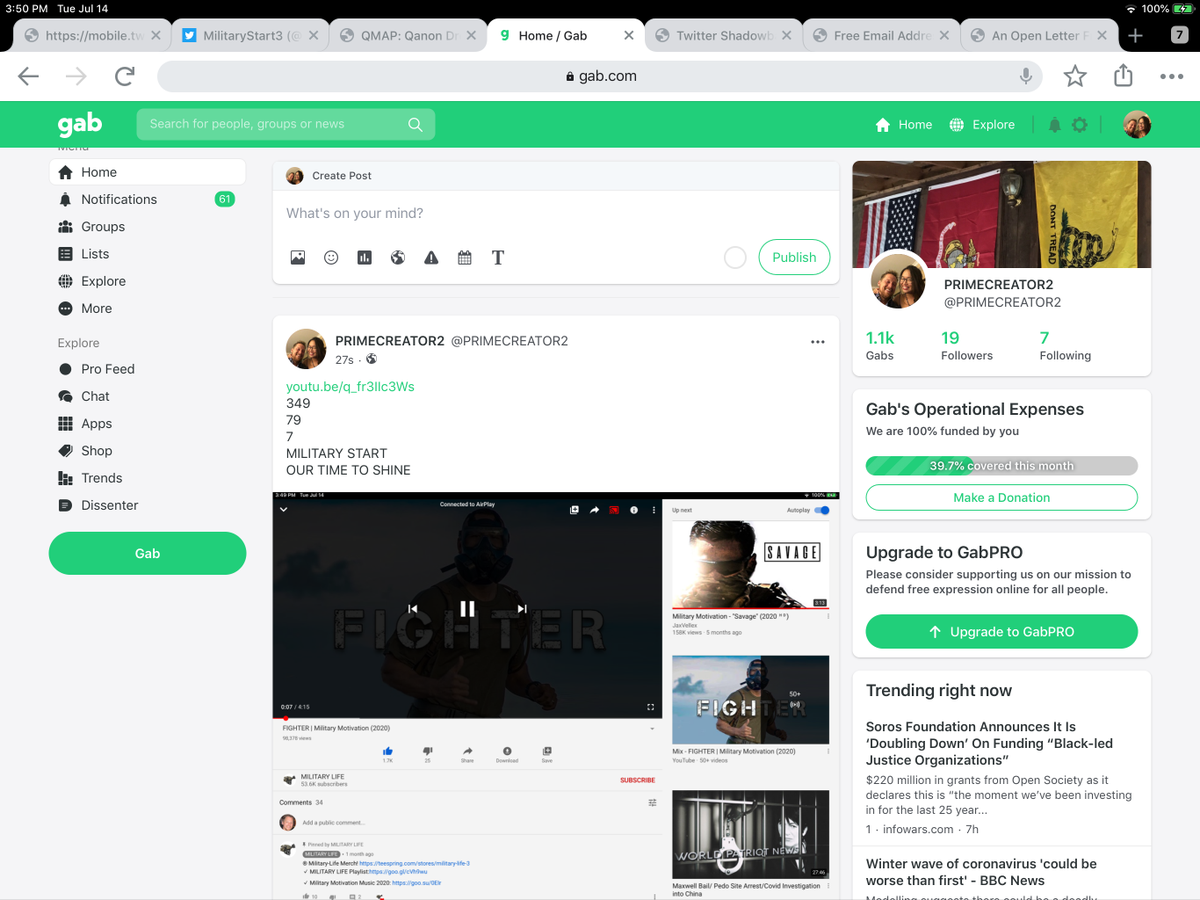Open Chat from sidebar
1200x900 pixels.
147,396
